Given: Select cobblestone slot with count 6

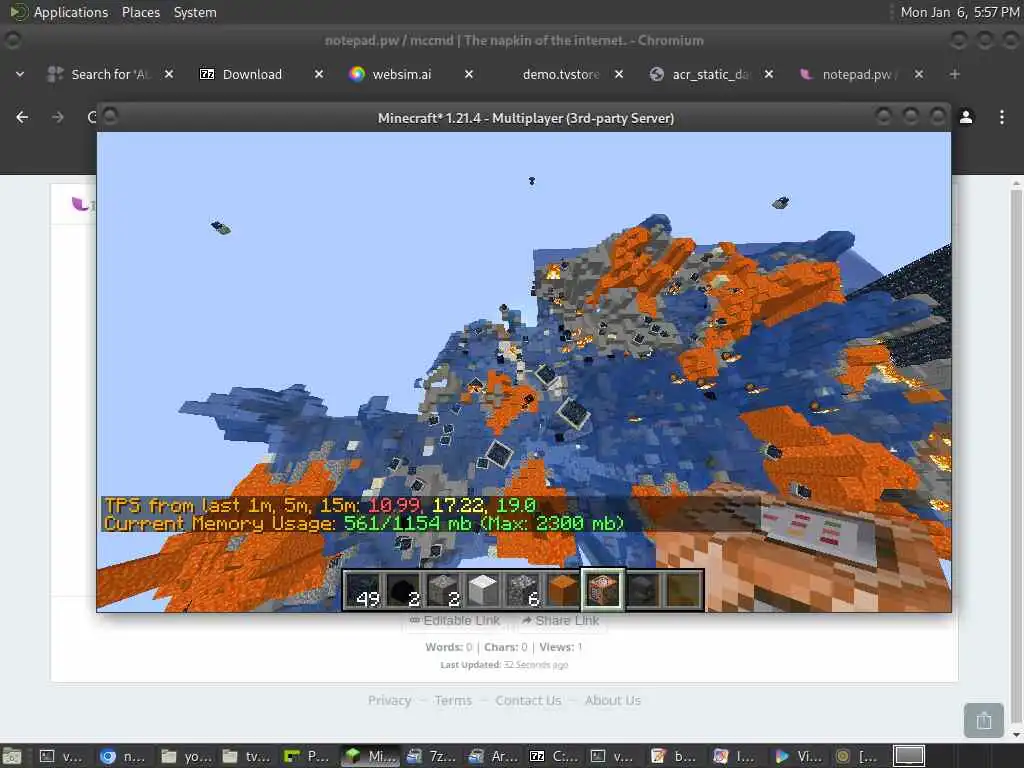Looking at the screenshot, I should pos(523,590).
